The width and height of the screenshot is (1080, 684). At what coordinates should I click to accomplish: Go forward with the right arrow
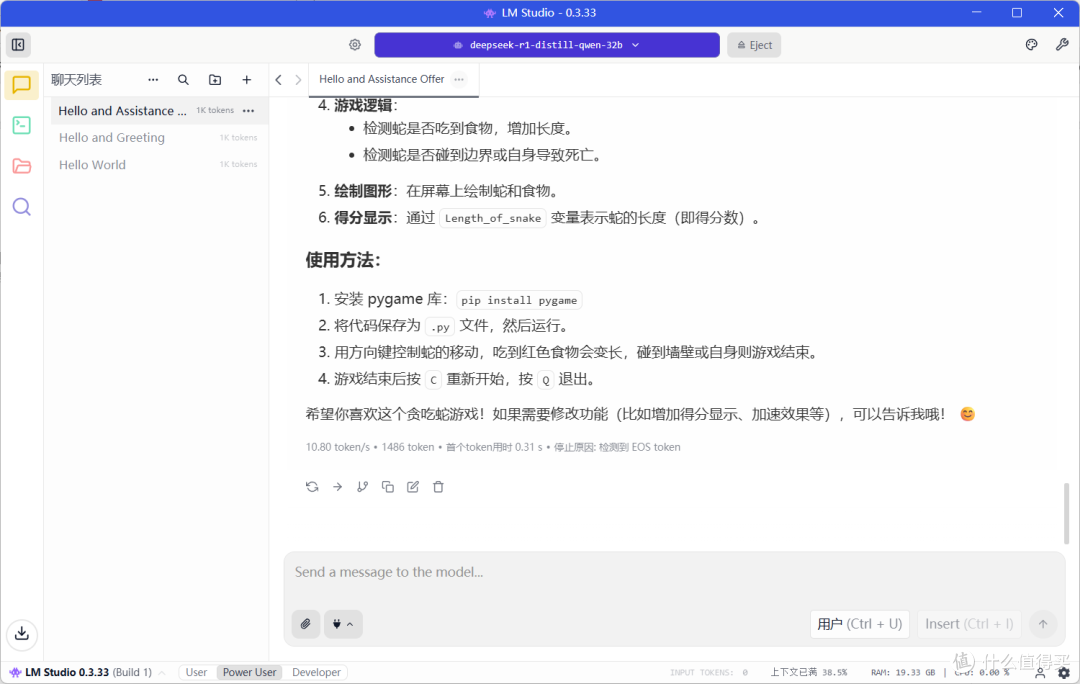(298, 80)
